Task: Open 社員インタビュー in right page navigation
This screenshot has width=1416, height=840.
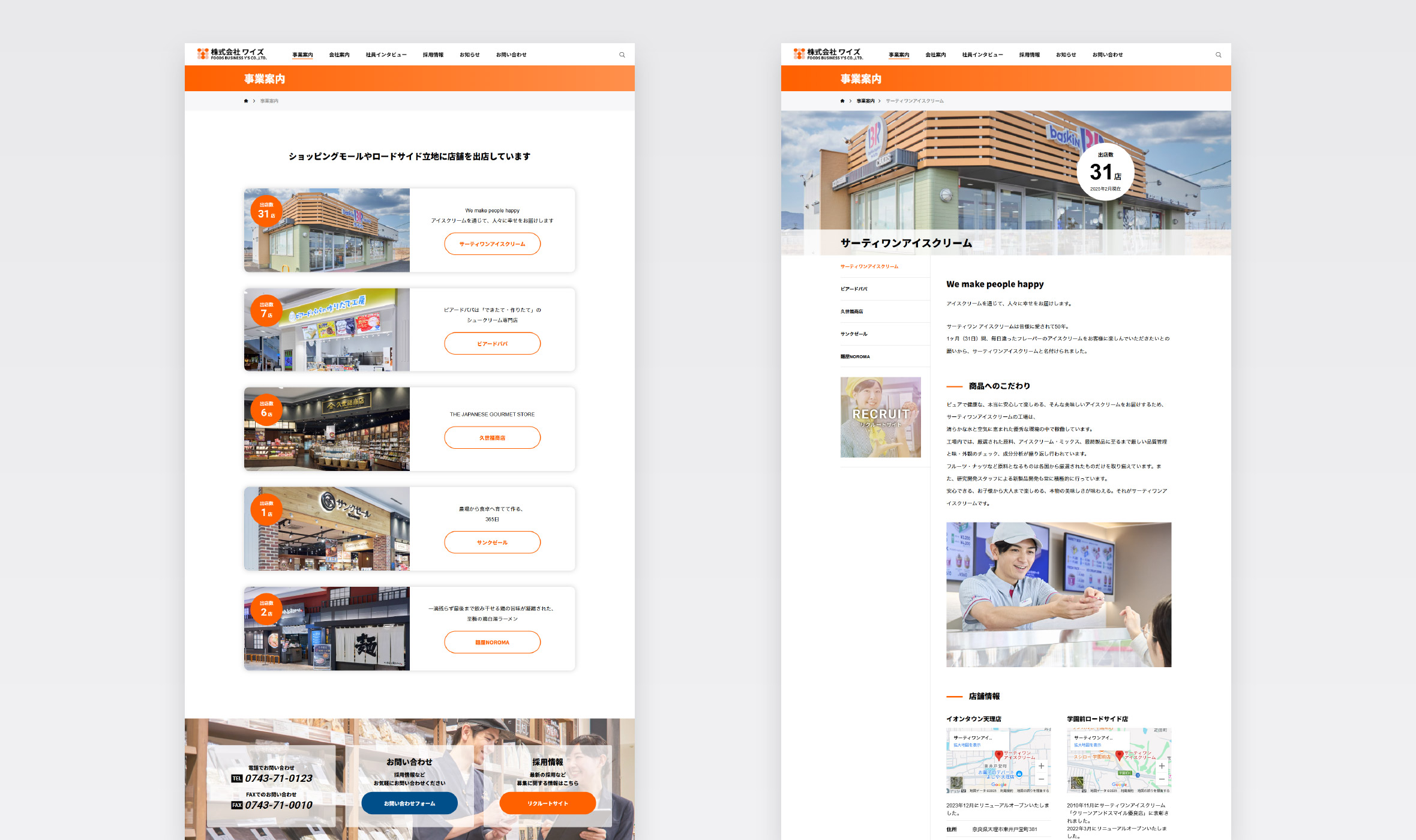Action: [982, 55]
